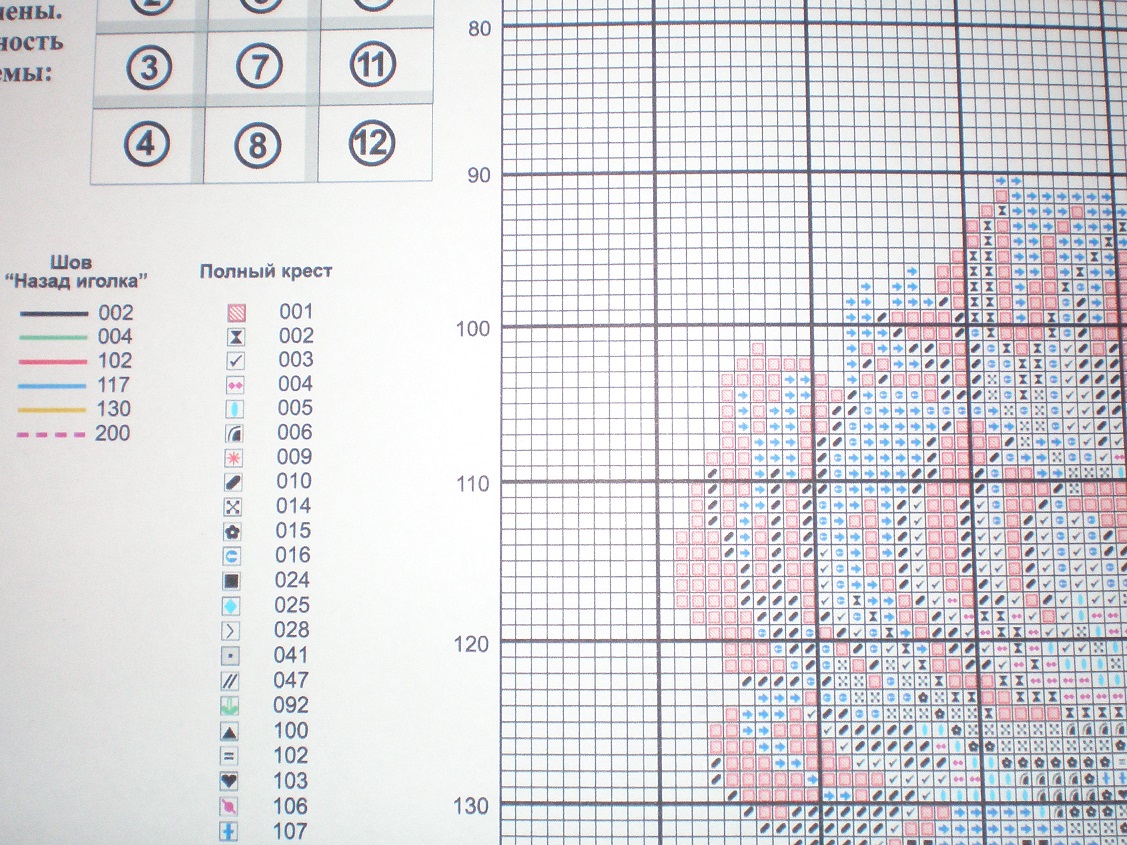Click the pink hatched symbol for thread 001
This screenshot has width=1127, height=845.
tap(232, 312)
